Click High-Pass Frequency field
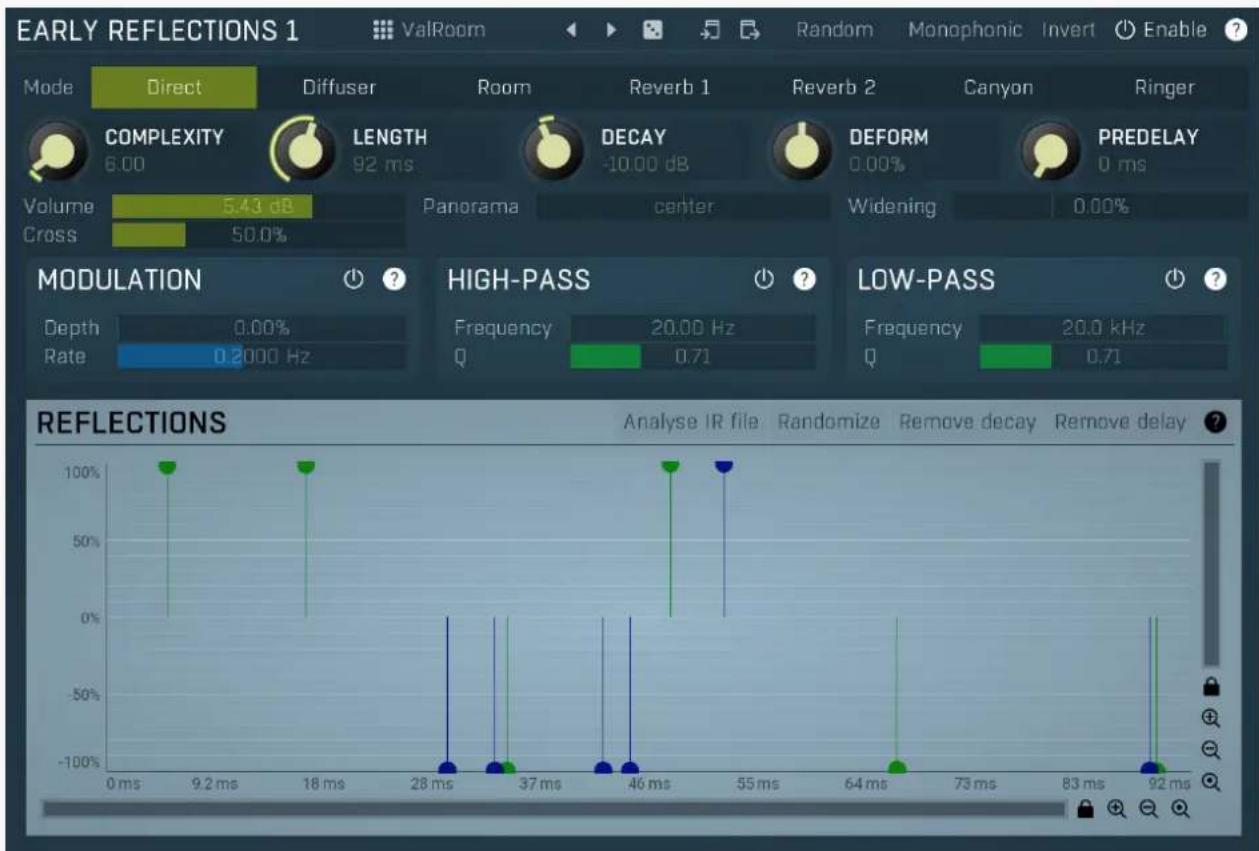 tap(693, 327)
